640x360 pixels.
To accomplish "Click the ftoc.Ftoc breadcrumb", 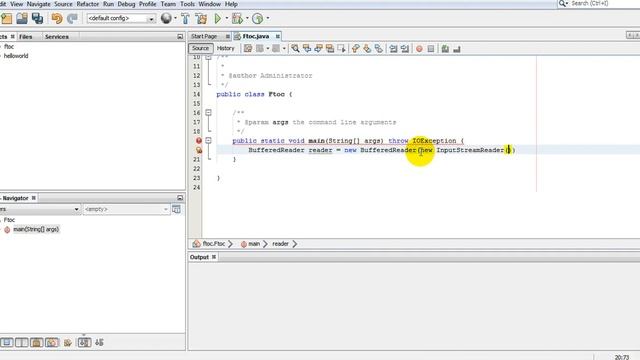I will pos(213,244).
